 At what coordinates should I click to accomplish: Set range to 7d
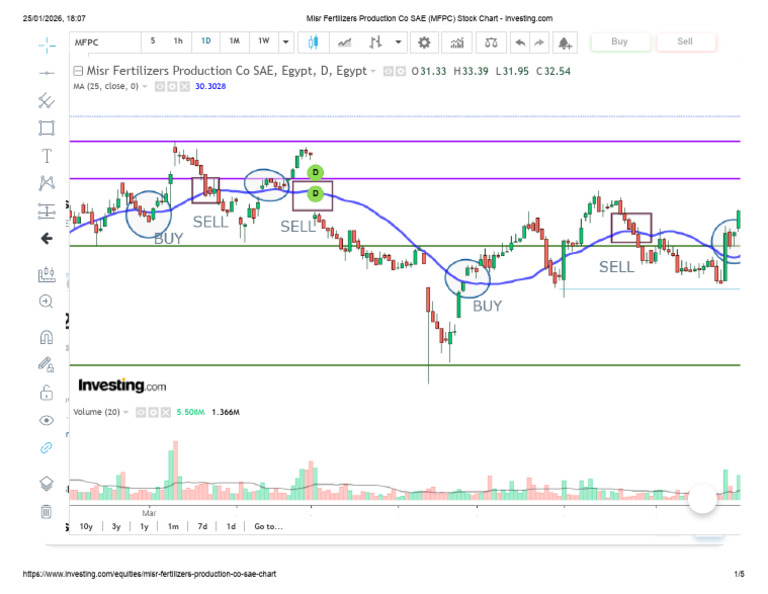202,526
